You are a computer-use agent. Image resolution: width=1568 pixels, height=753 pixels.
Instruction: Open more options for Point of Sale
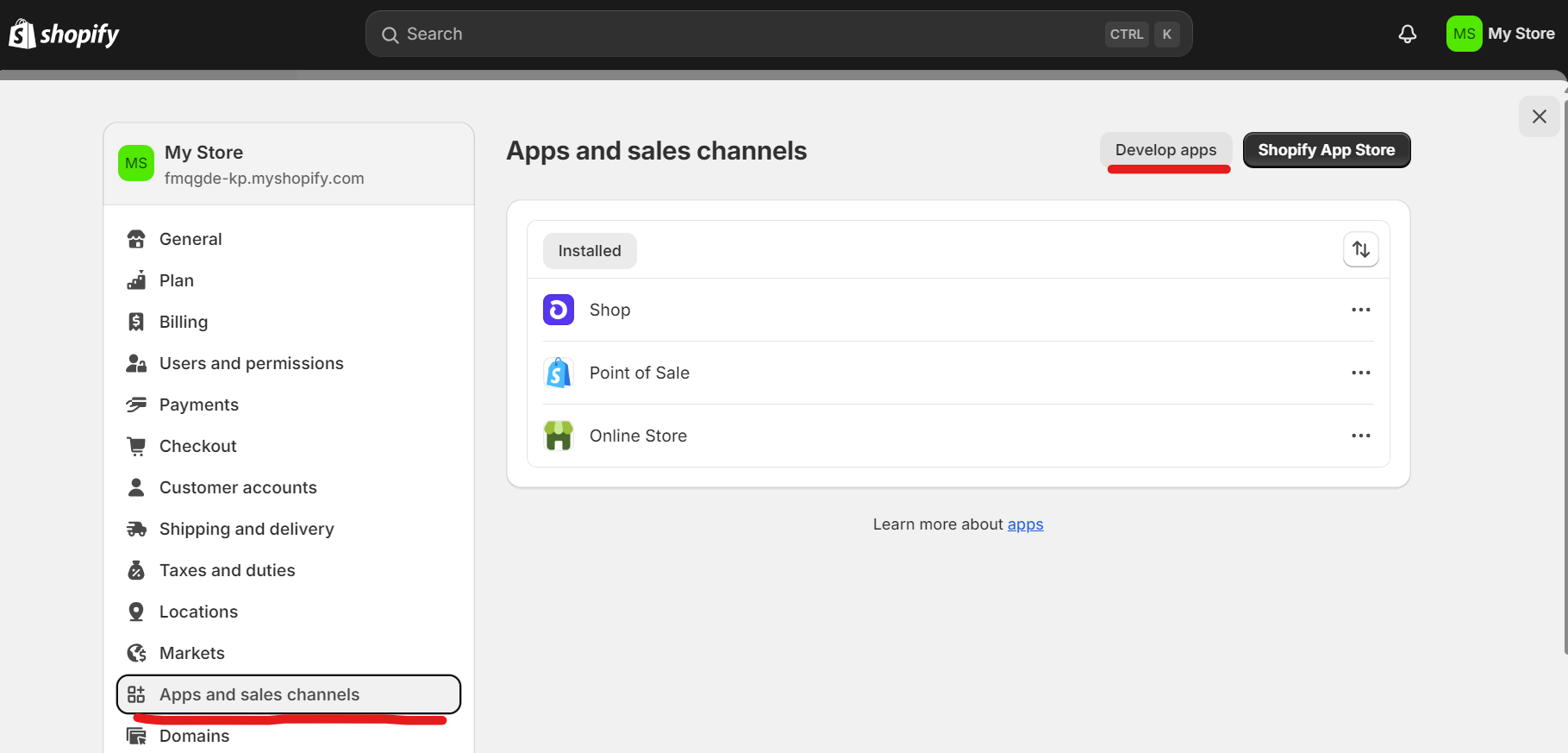coord(1361,373)
